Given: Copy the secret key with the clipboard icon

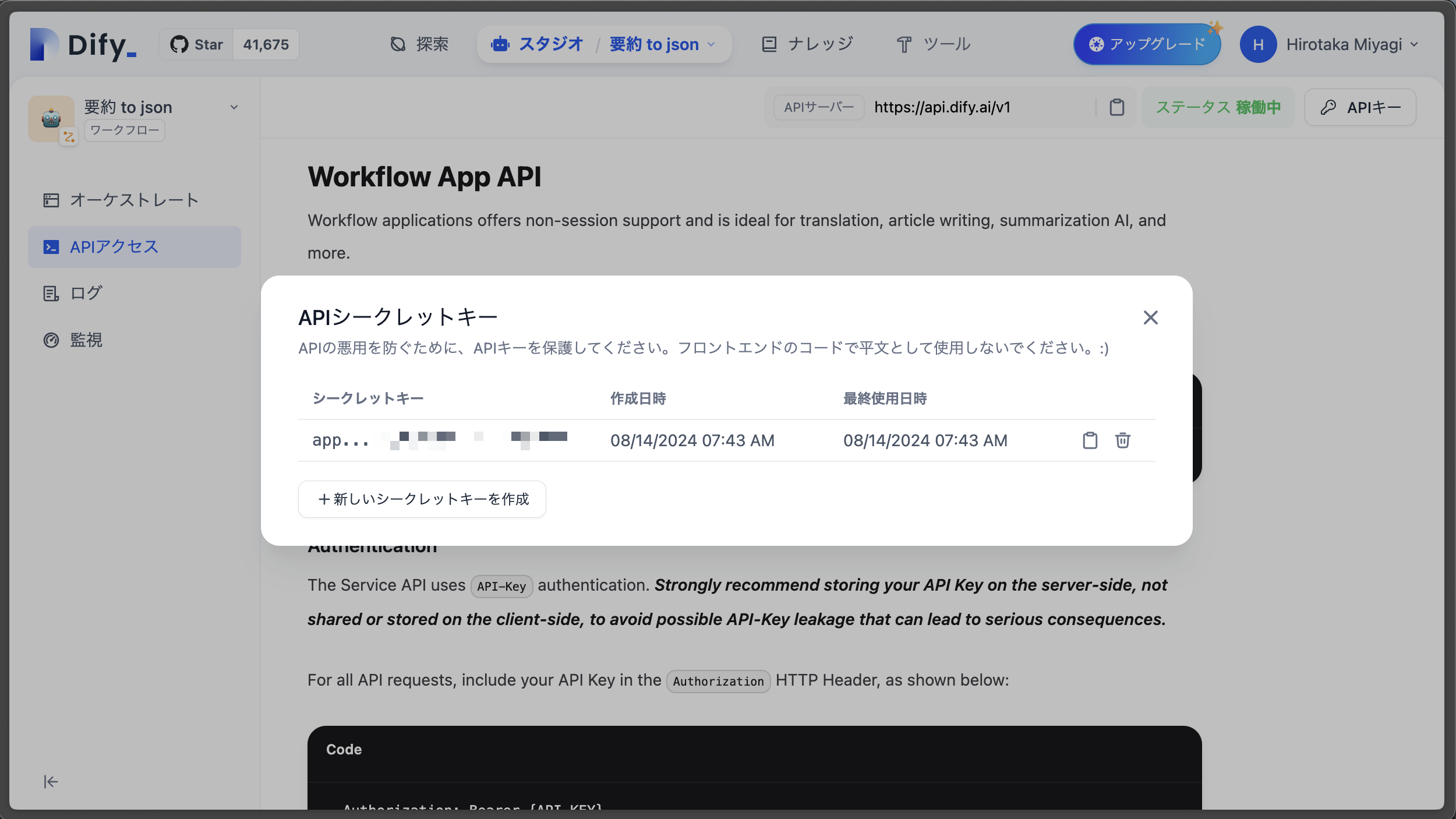Looking at the screenshot, I should point(1090,440).
